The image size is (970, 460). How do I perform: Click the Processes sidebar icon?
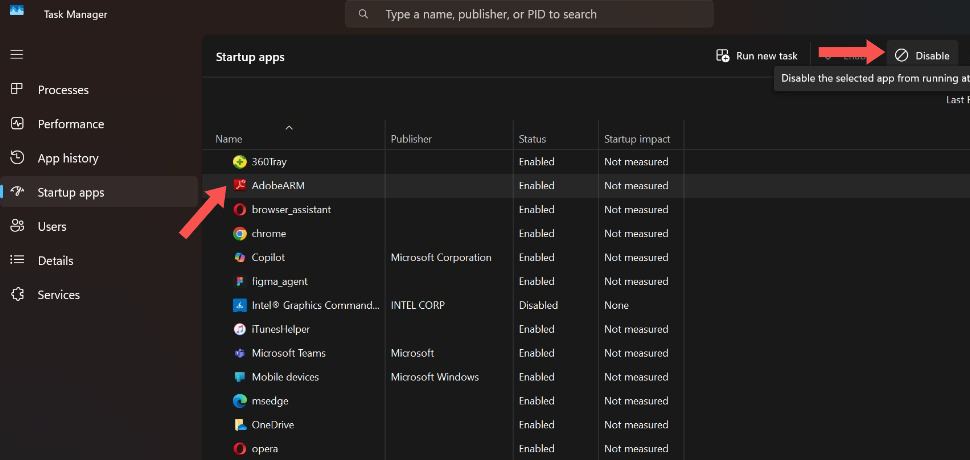coord(17,89)
